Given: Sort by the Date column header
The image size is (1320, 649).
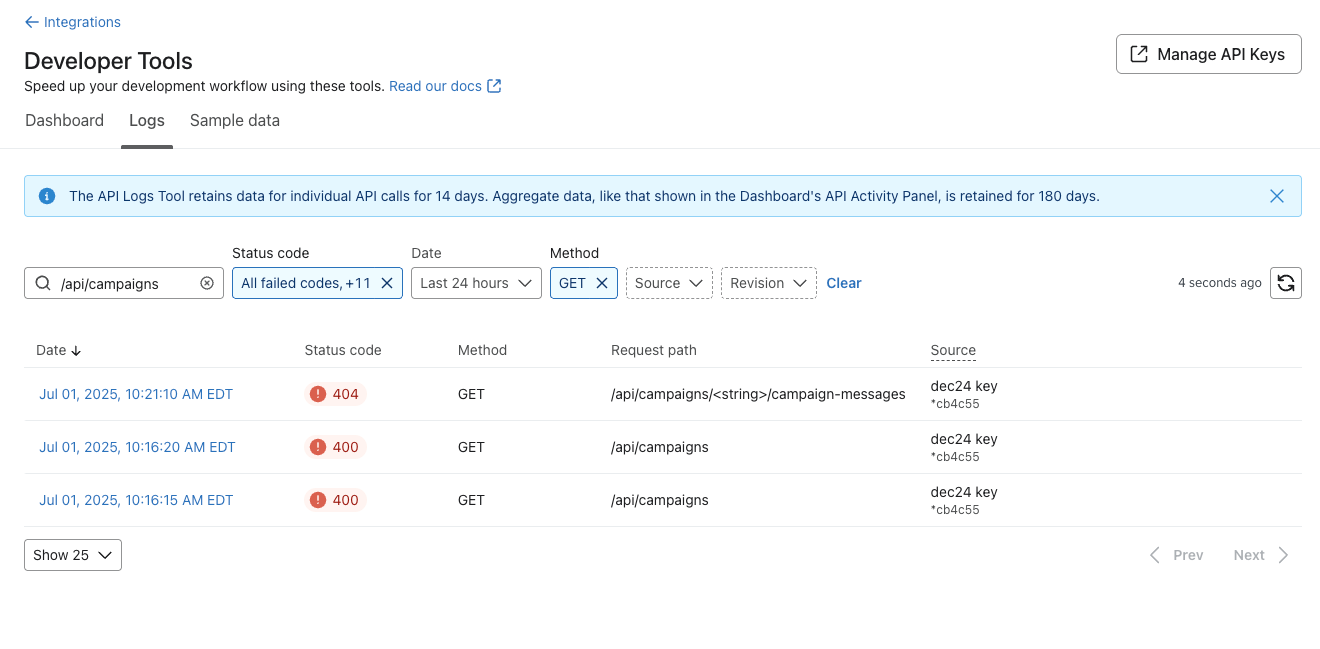Looking at the screenshot, I should (x=59, y=350).
